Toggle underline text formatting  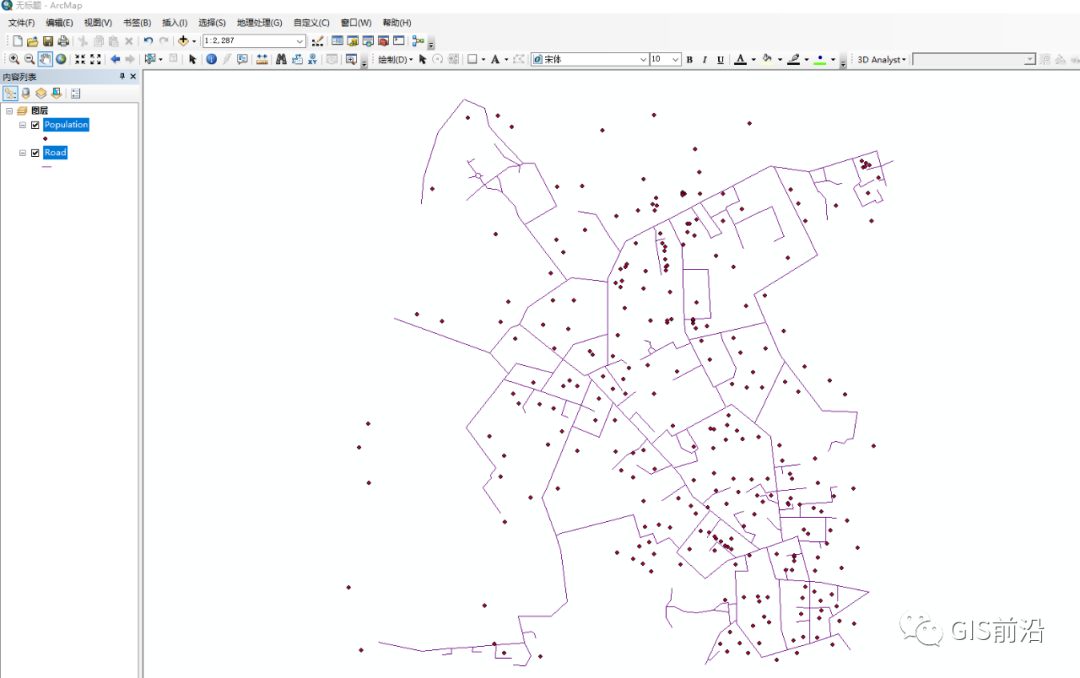pos(720,59)
